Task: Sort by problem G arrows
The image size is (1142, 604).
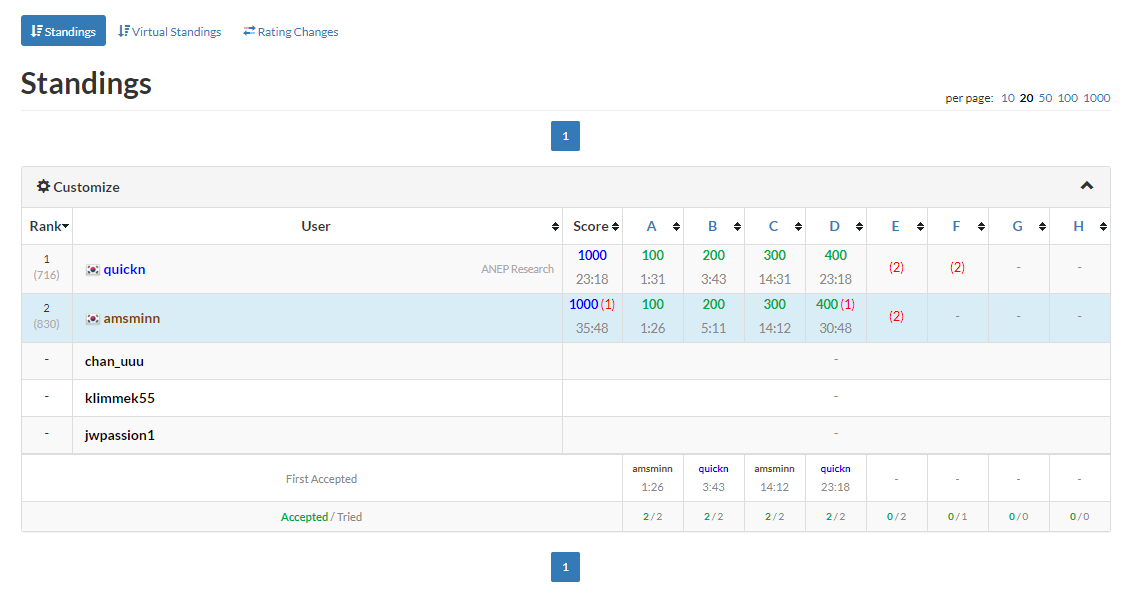Action: tap(1043, 227)
